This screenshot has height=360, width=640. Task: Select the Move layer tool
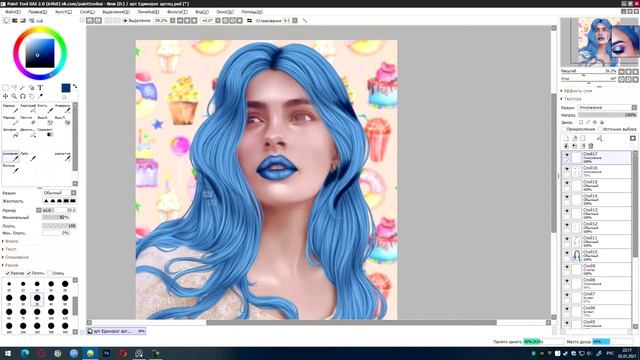click(5, 96)
